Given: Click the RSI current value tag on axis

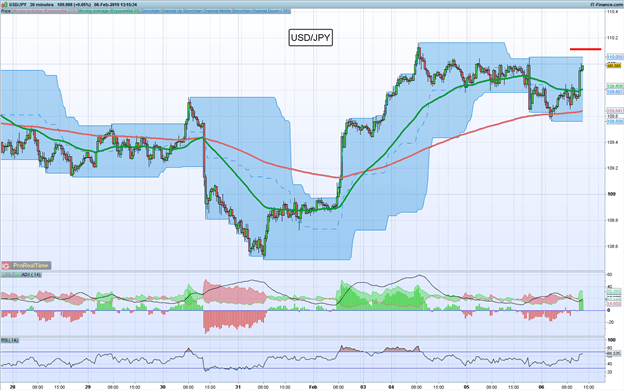Looking at the screenshot, I should pyautogui.click(x=614, y=353).
